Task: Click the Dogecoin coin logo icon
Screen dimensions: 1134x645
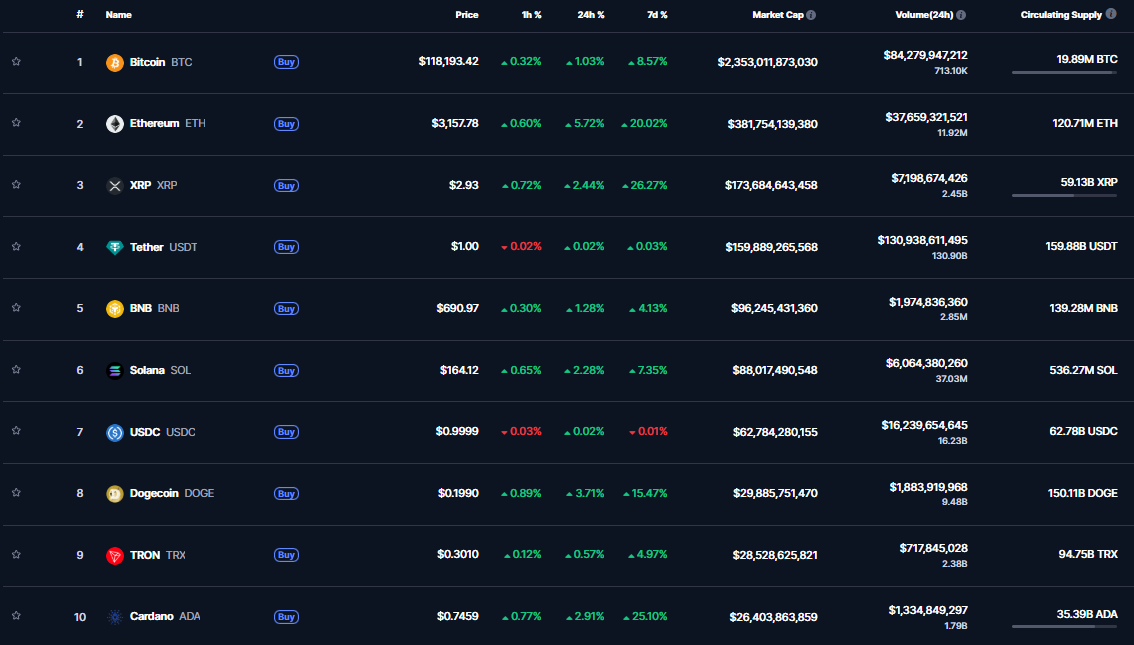Action: point(115,493)
